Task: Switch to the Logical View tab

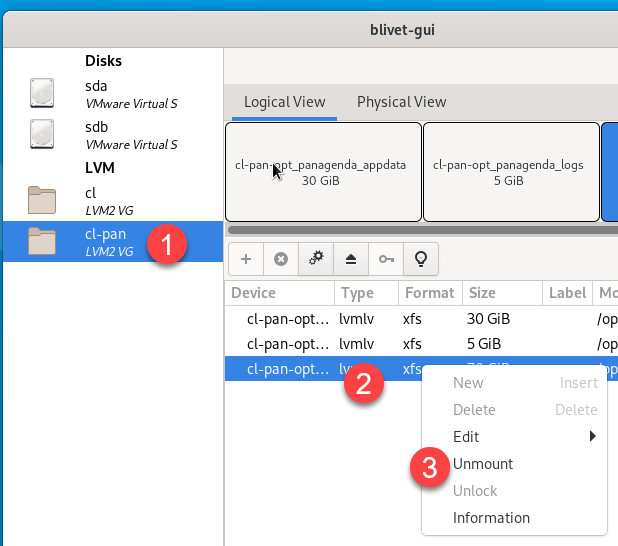Action: click(285, 102)
